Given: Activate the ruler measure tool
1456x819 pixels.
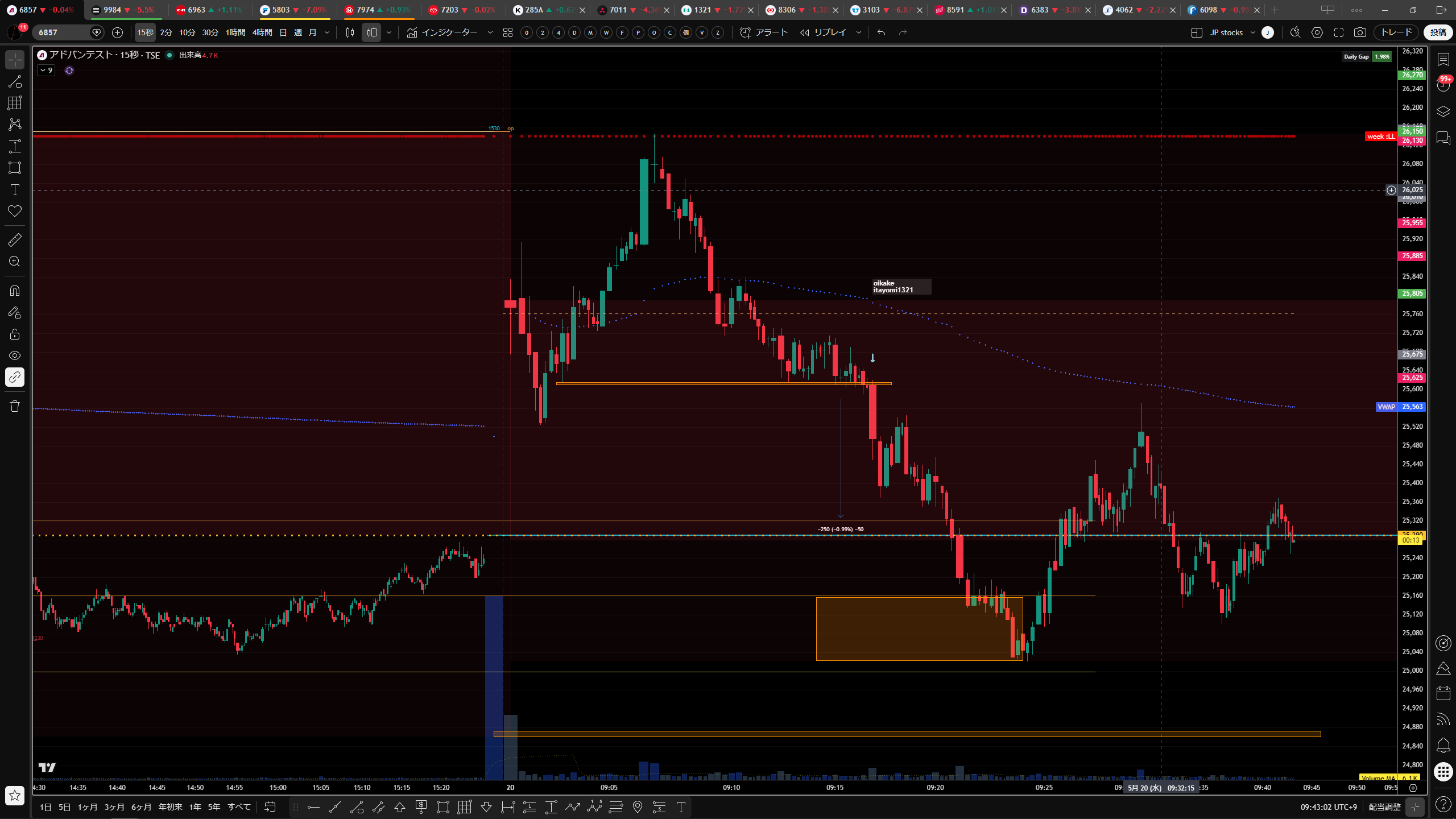Looking at the screenshot, I should (15, 240).
